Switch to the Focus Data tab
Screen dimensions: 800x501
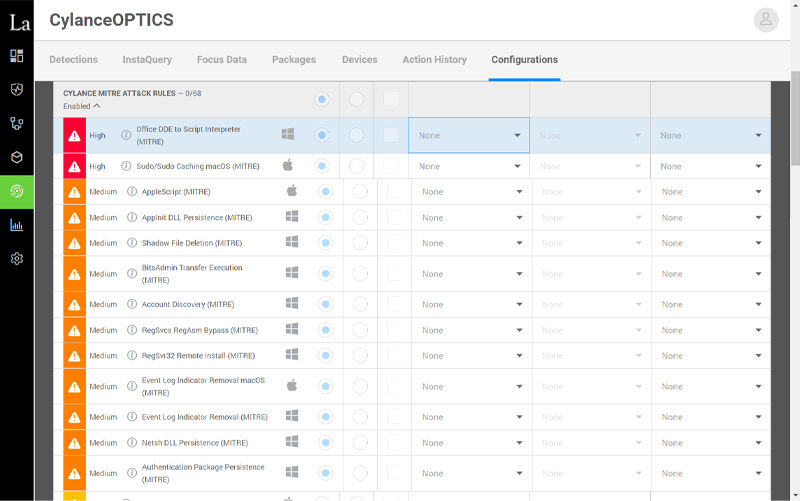tap(222, 60)
